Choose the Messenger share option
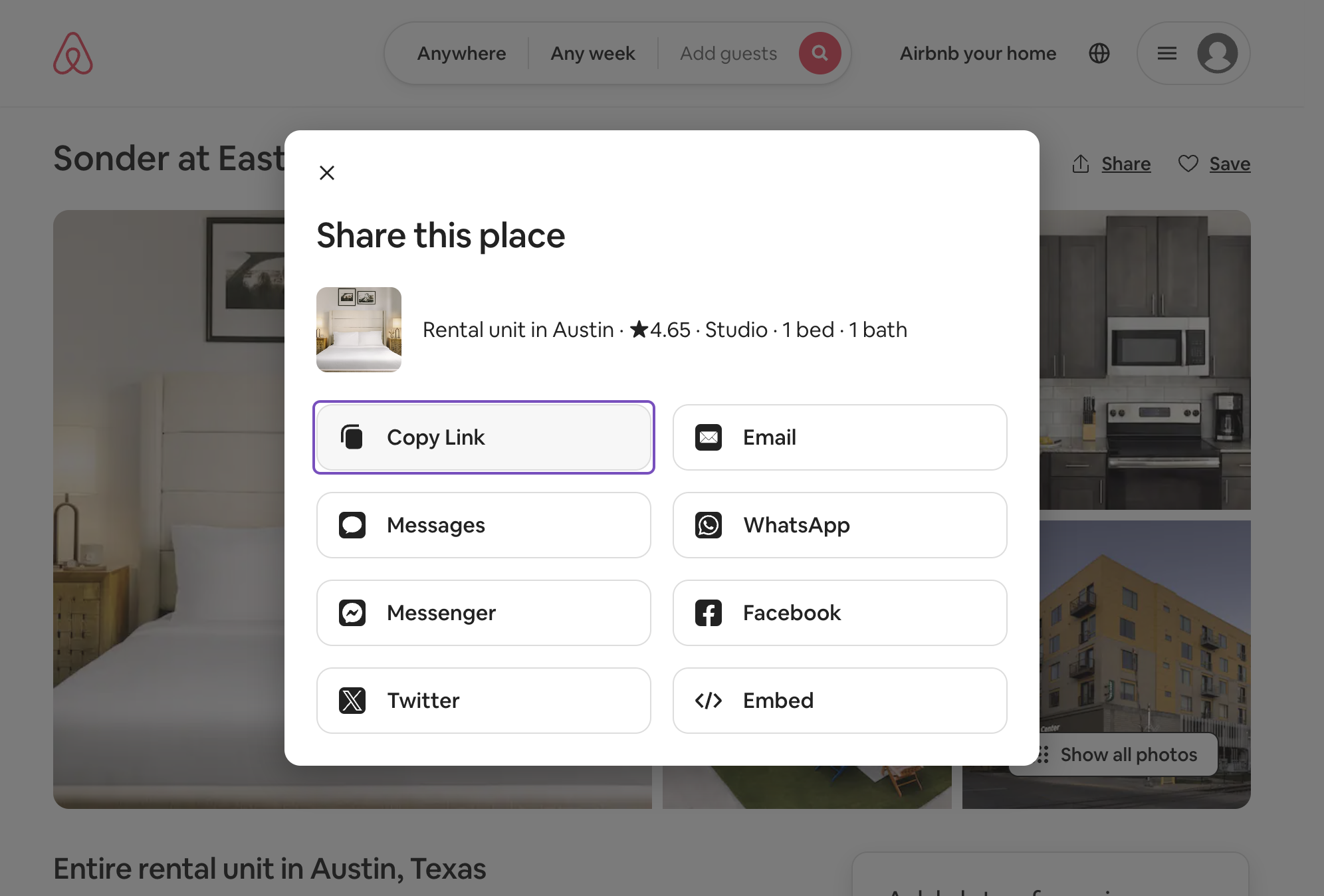 click(x=484, y=613)
